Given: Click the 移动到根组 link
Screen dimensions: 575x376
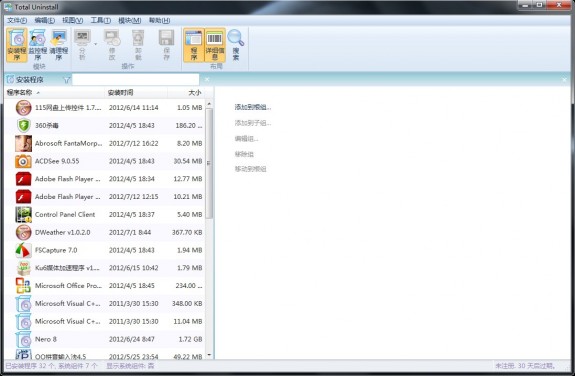Looking at the screenshot, I should (x=250, y=169).
